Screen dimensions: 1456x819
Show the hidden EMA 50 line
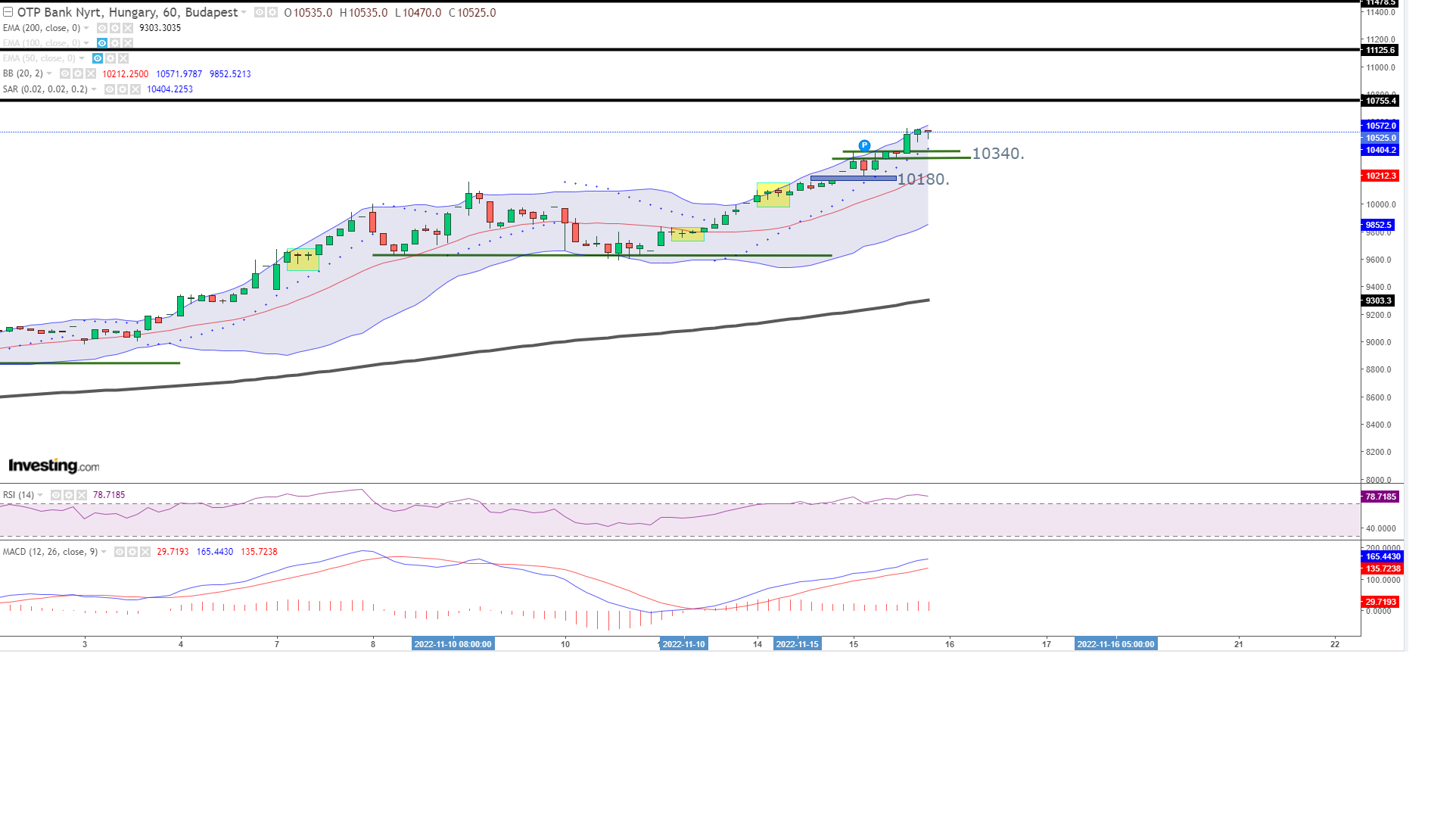98,58
